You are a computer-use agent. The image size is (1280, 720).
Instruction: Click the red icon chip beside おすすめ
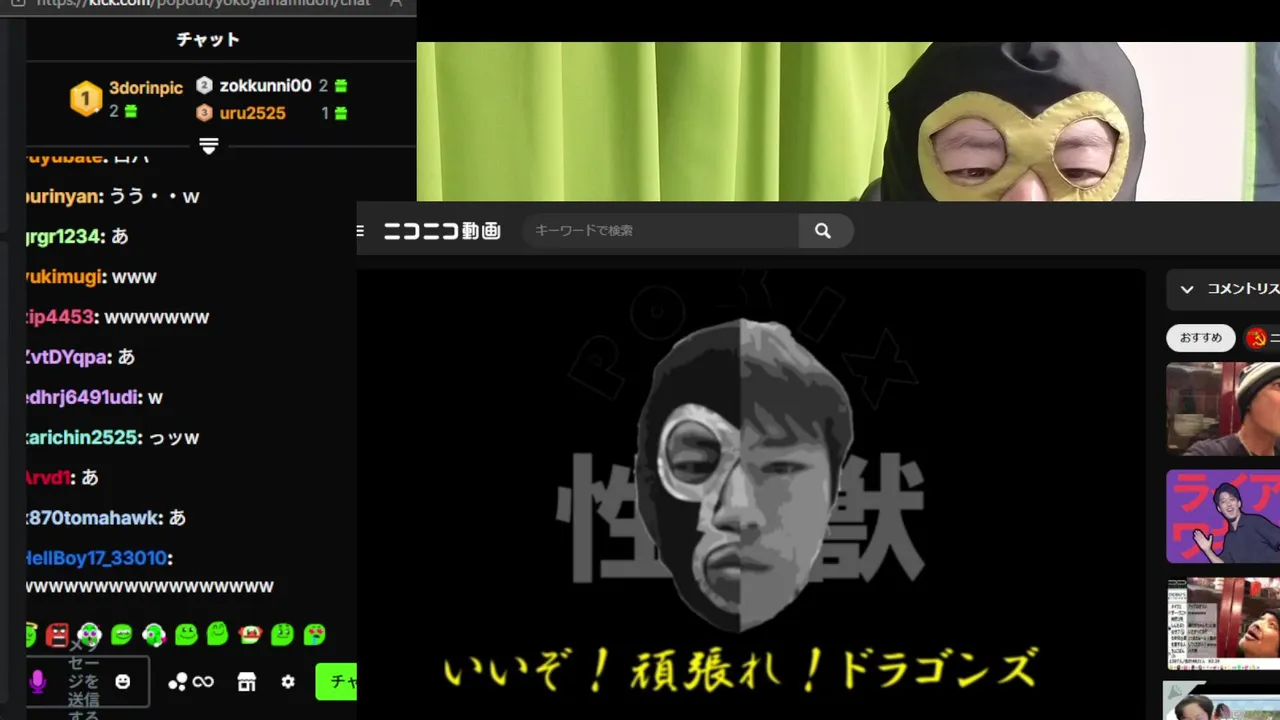click(1257, 338)
